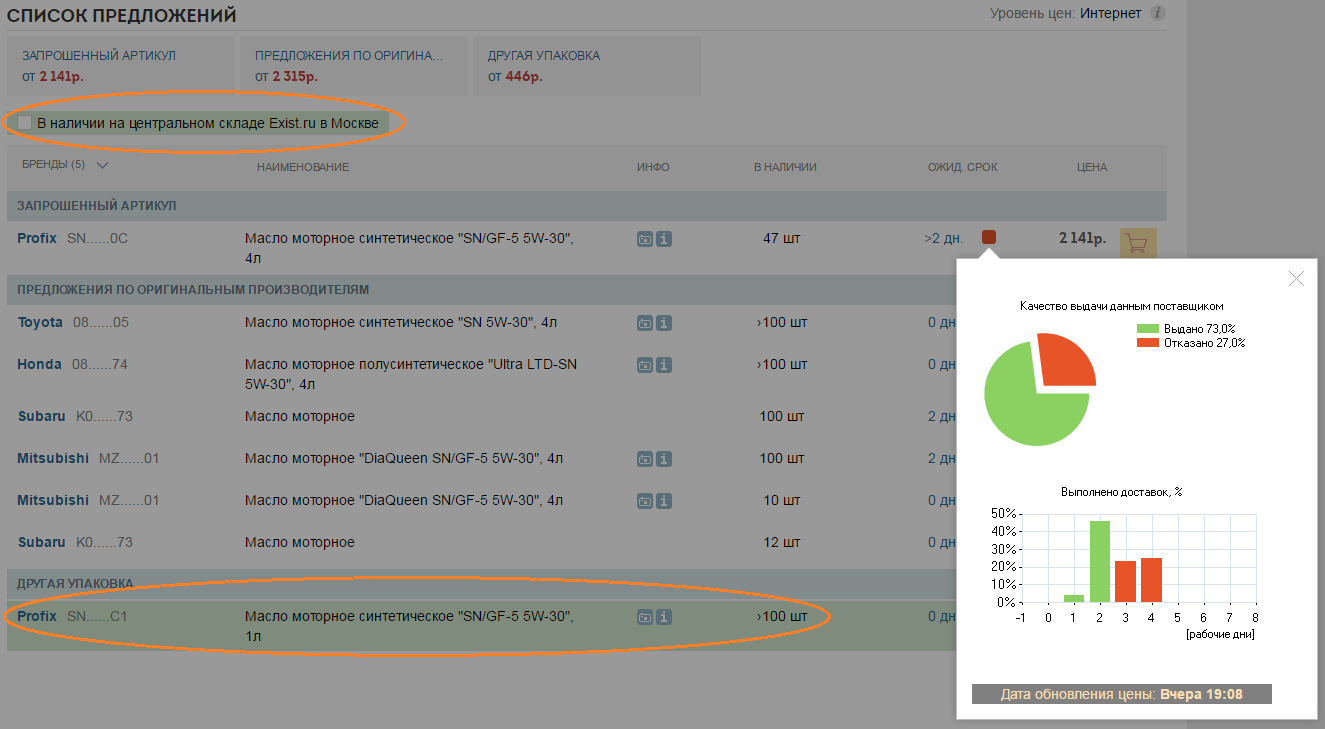
Task: Select the Запрошенный артикул price tab
Action: [120, 66]
